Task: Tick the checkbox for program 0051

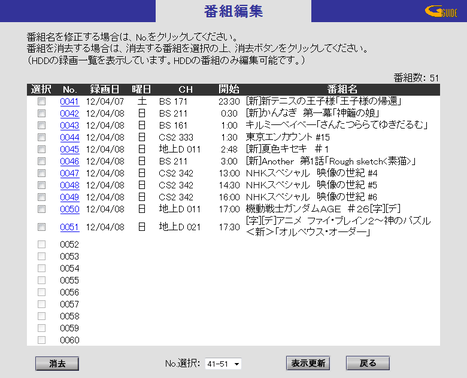Action: pos(41,227)
